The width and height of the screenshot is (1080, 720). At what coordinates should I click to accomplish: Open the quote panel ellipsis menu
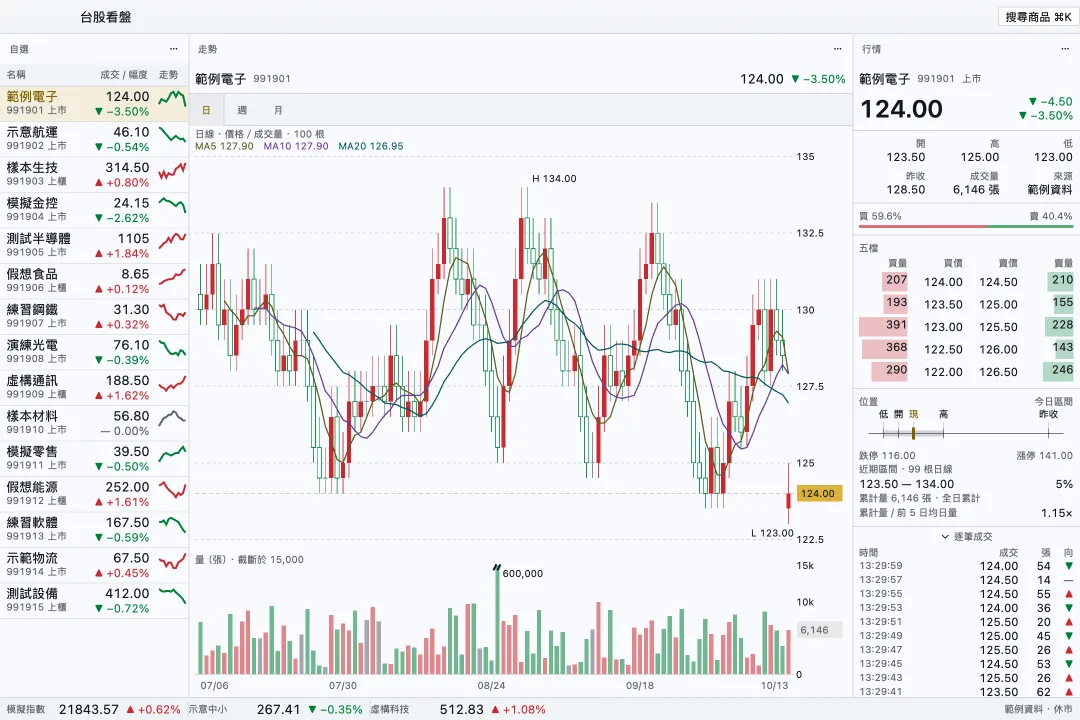[x=1065, y=49]
